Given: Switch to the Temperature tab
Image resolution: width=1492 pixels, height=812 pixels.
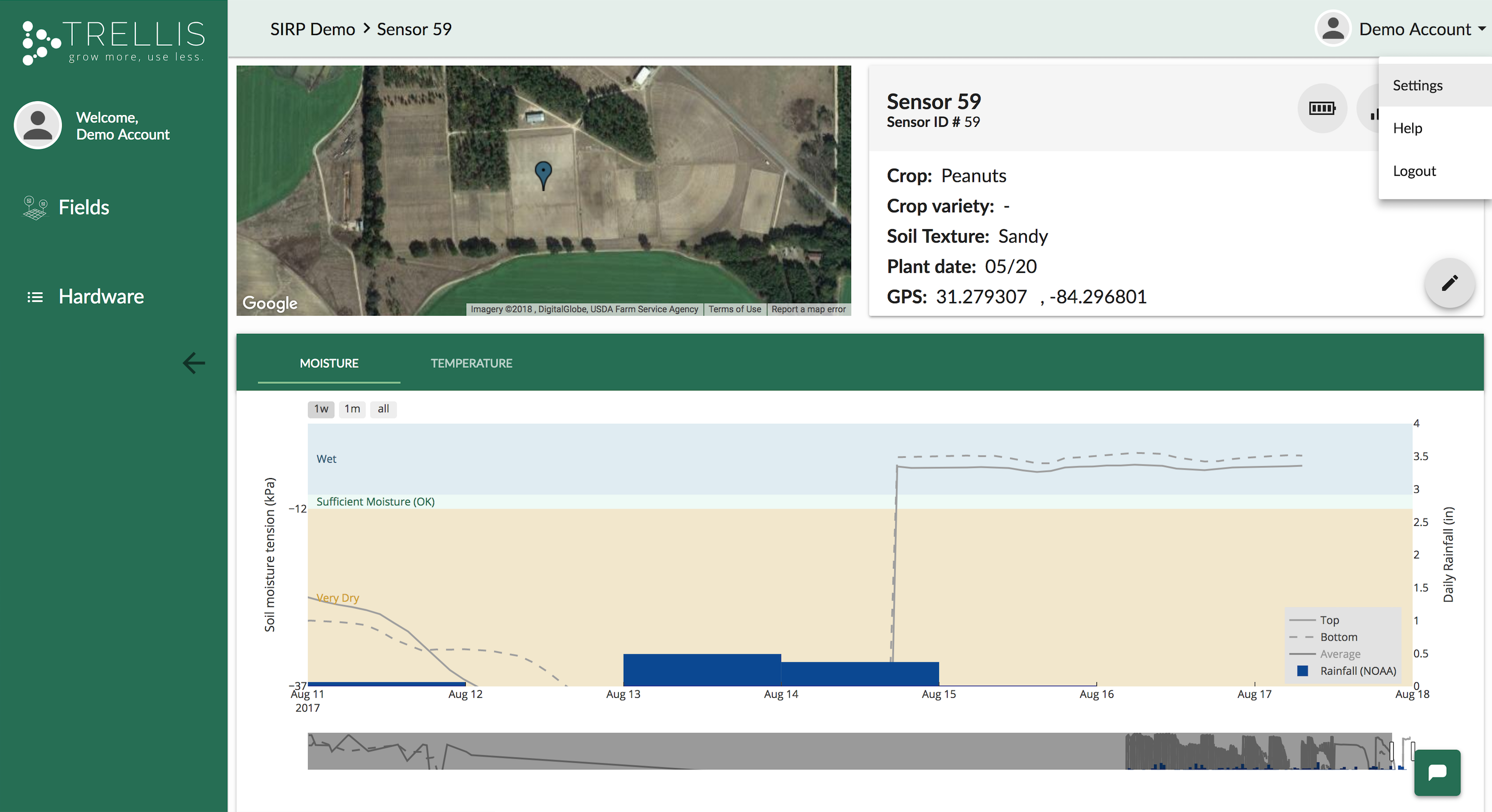Looking at the screenshot, I should [471, 363].
